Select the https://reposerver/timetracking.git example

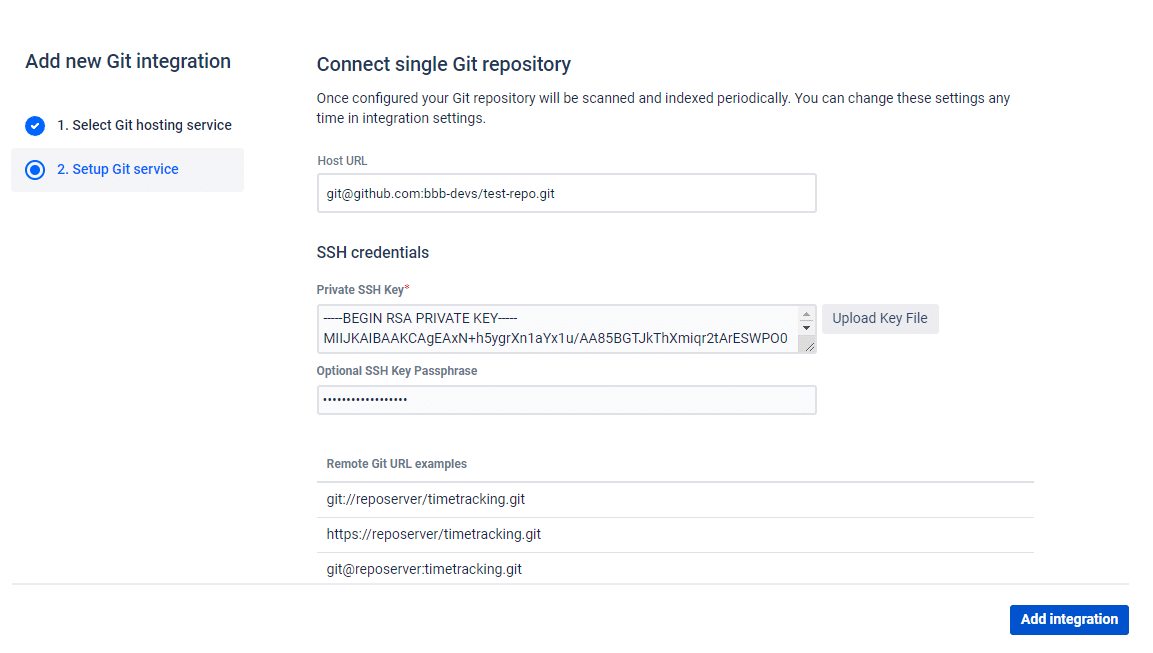click(x=433, y=534)
